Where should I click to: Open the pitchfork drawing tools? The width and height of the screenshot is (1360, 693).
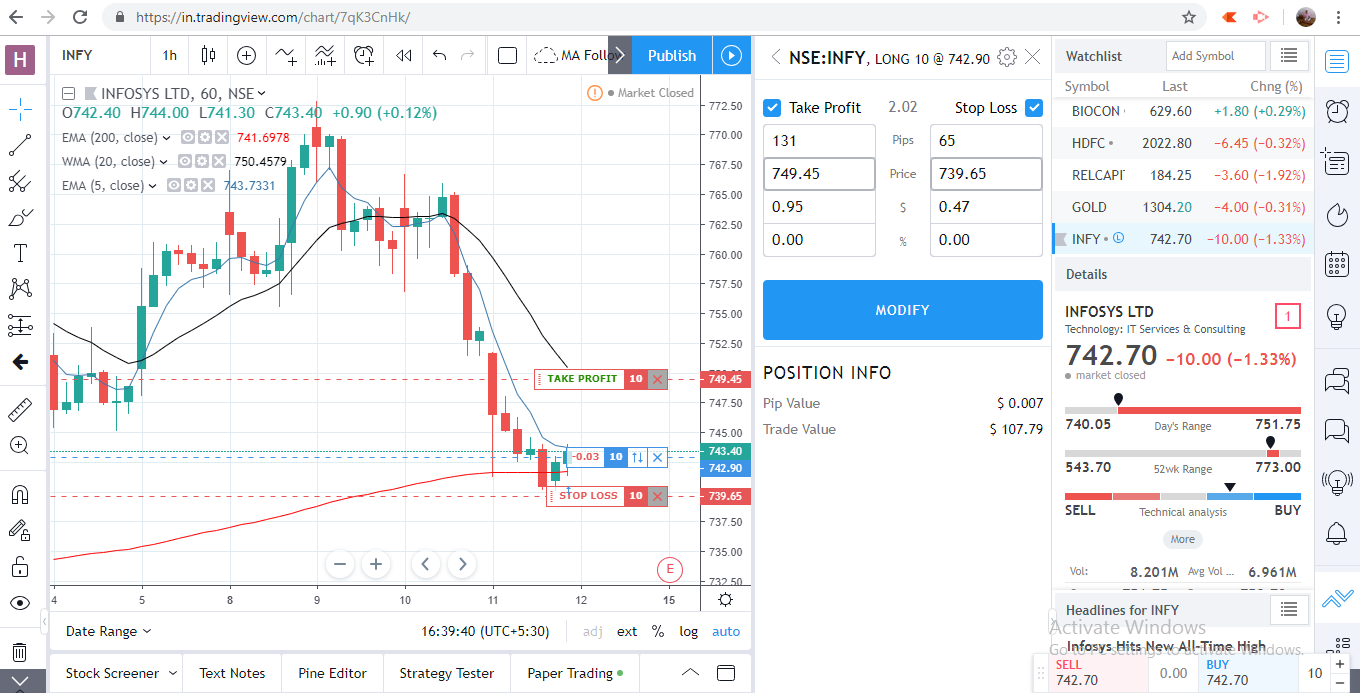19,182
